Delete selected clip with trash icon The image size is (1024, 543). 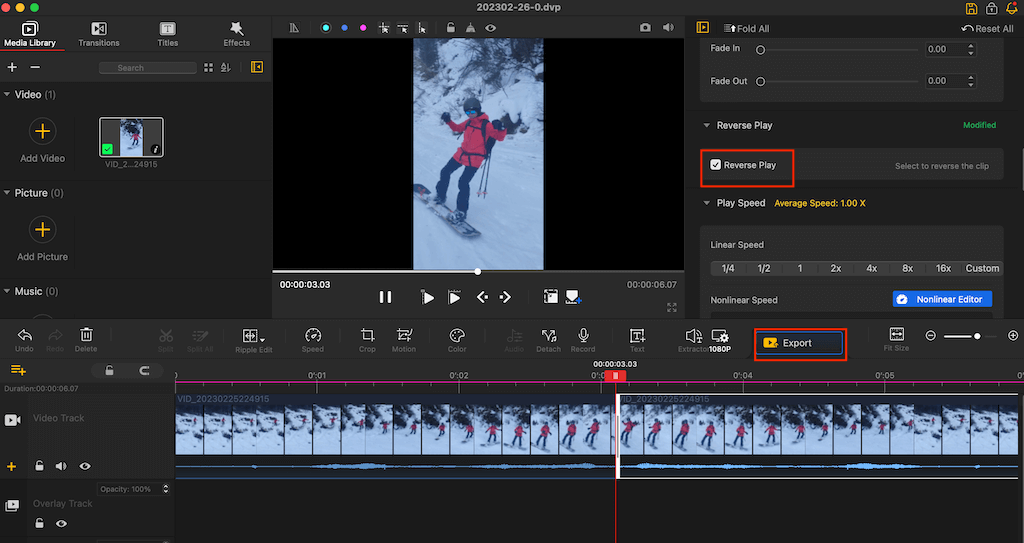[87, 335]
